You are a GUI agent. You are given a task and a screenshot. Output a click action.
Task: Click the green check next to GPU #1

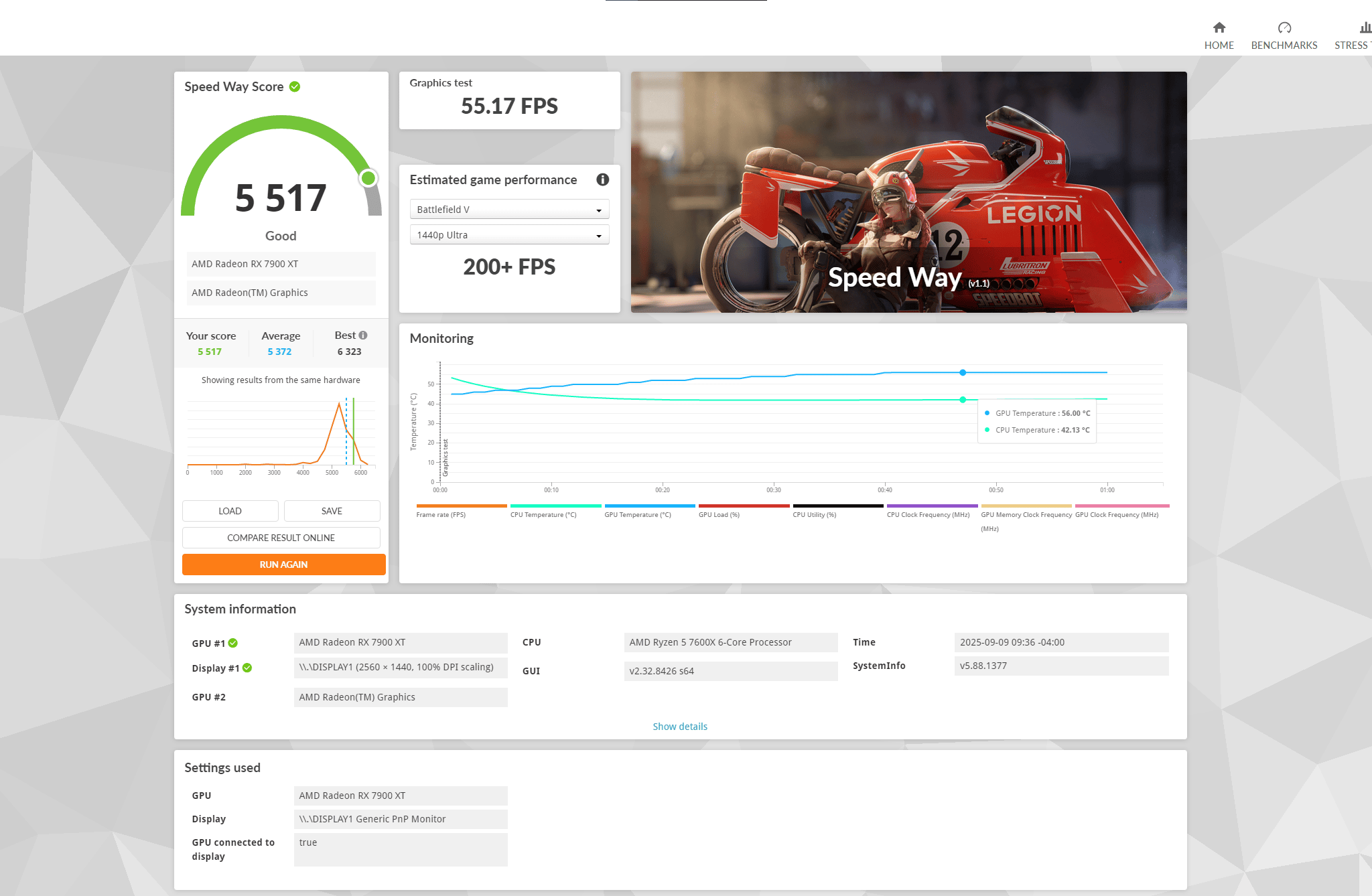click(x=233, y=643)
